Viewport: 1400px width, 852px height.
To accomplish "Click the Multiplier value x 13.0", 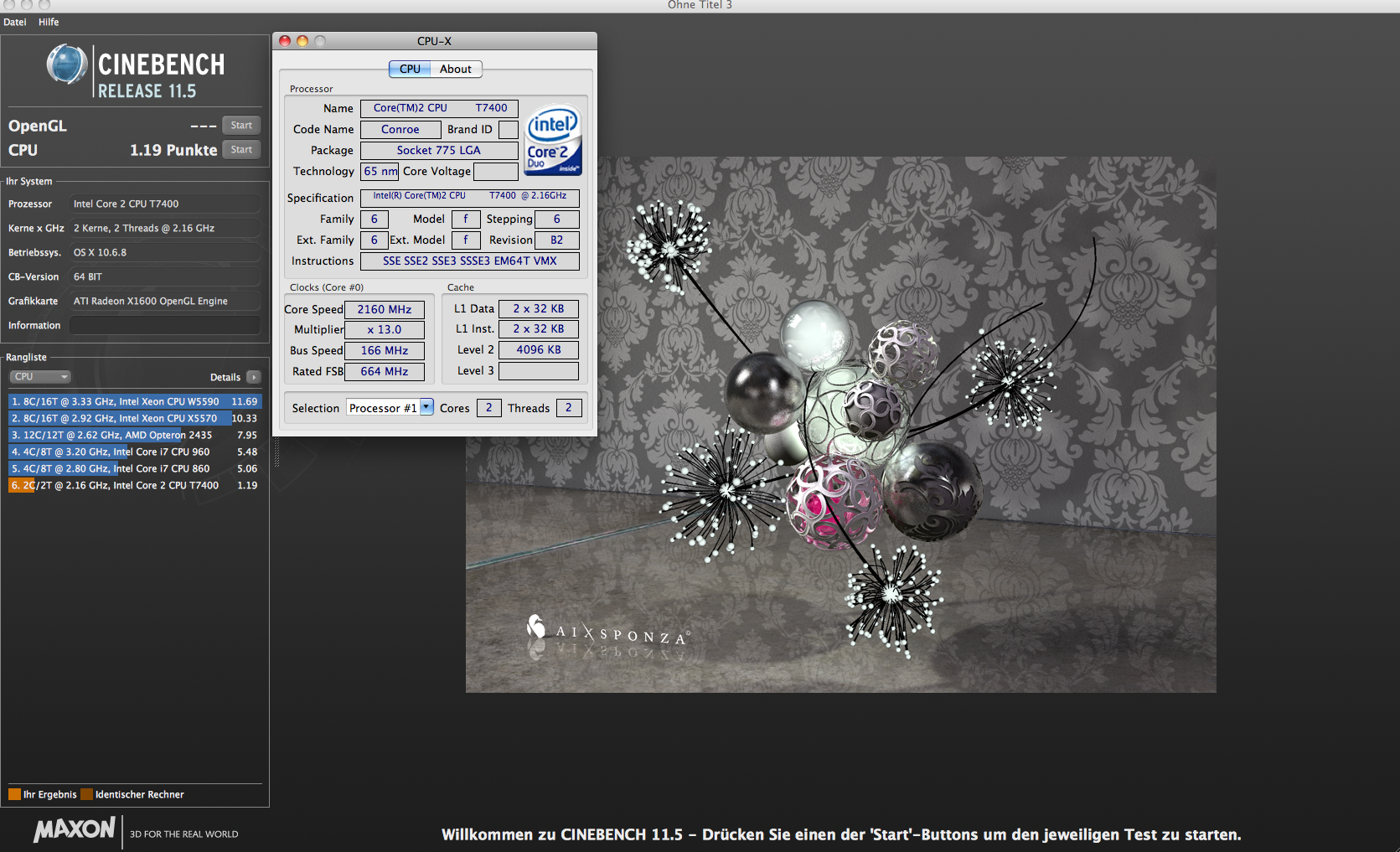I will [x=385, y=330].
